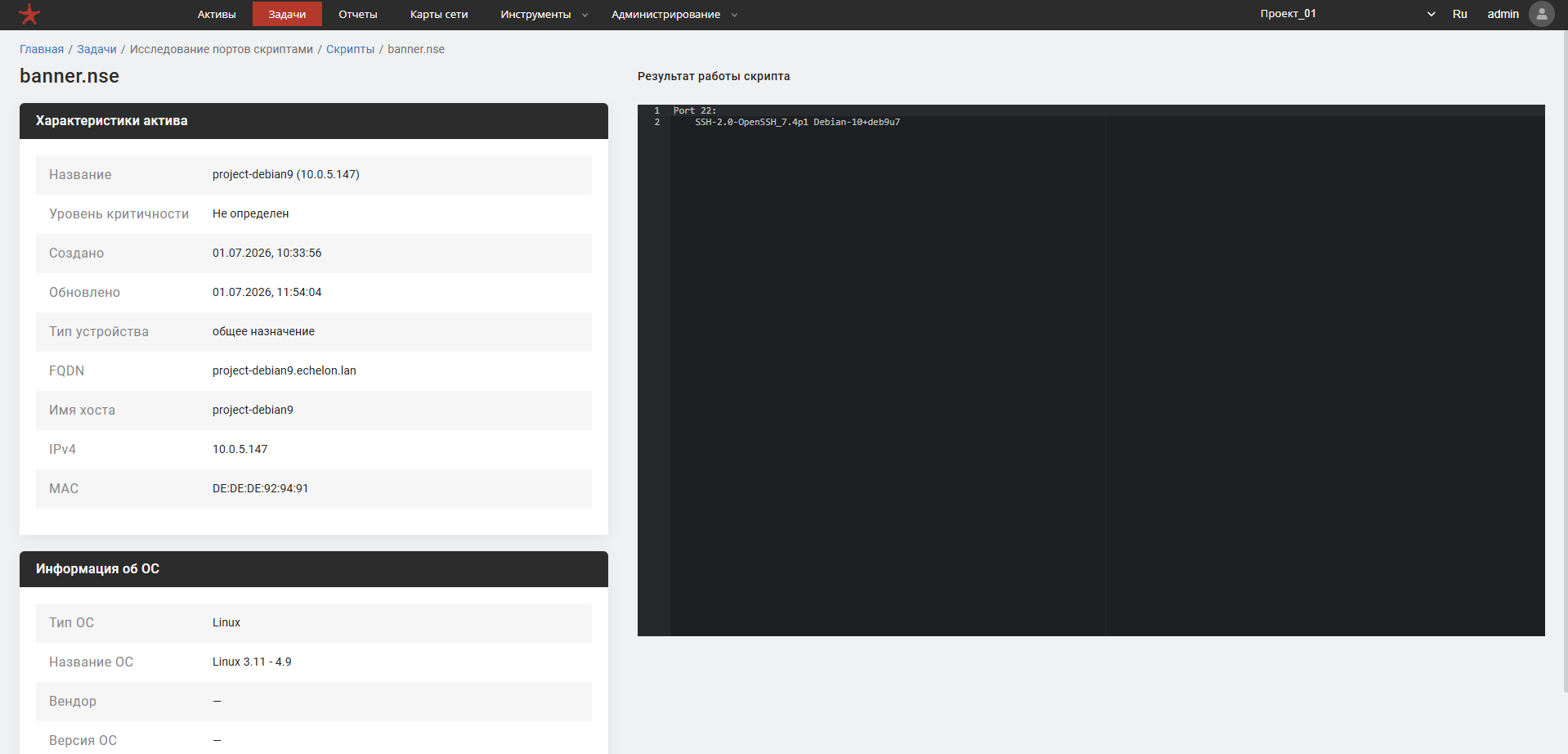
Task: Expand the Инструменты dropdown menu
Action: [544, 14]
